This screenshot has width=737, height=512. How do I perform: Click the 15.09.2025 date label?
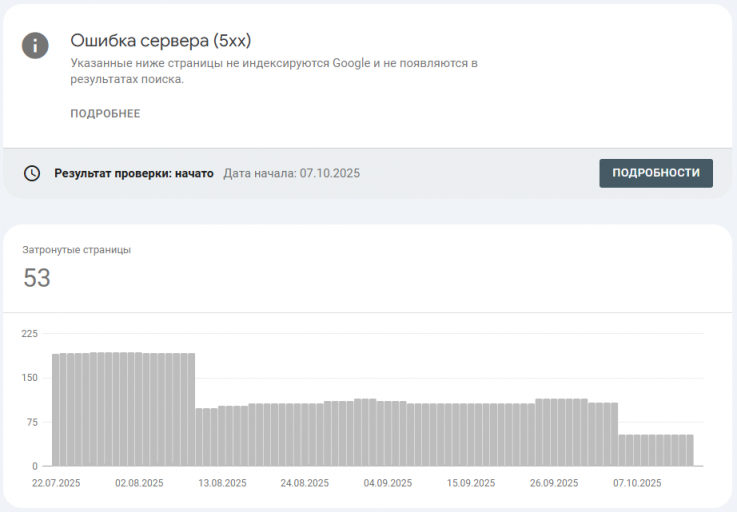pos(471,483)
